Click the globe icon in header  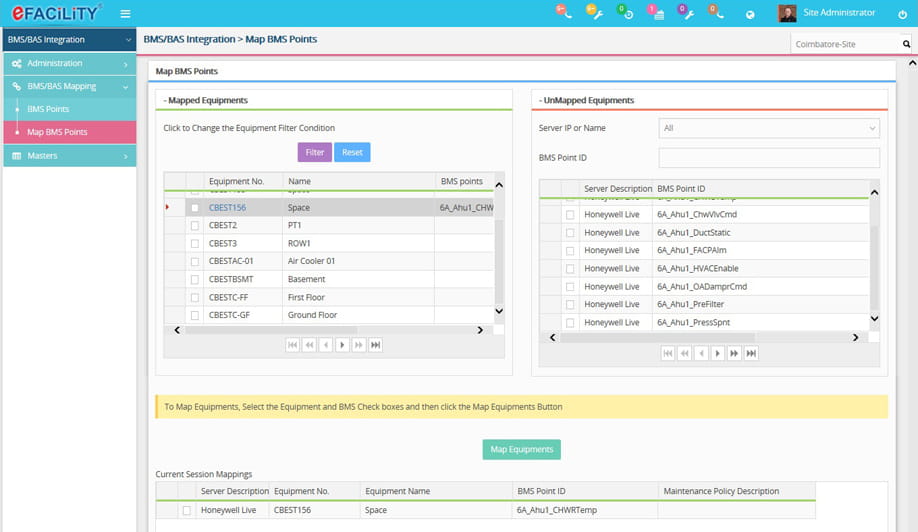pyautogui.click(x=750, y=14)
